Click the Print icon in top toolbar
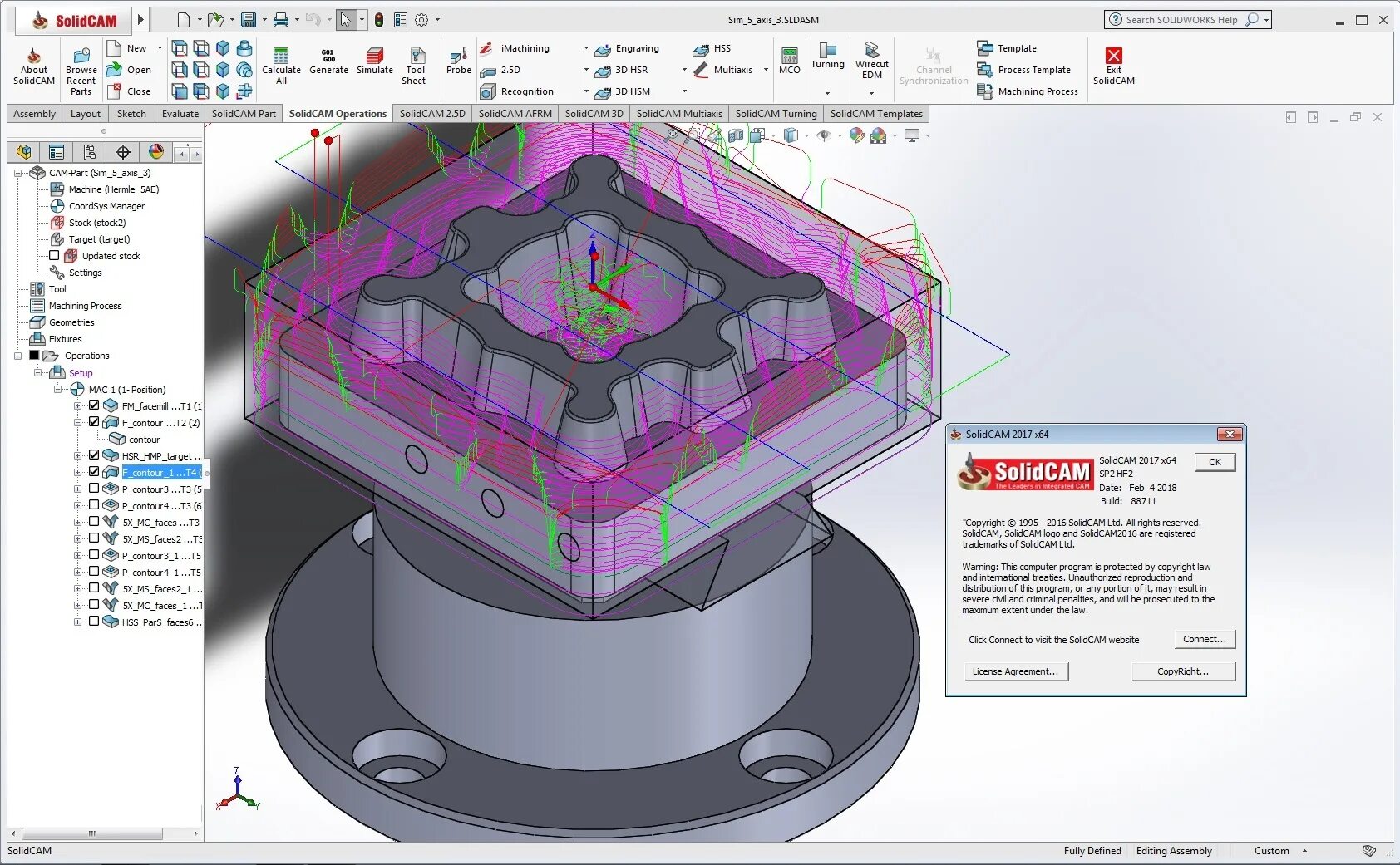The height and width of the screenshot is (865, 1400). (x=281, y=20)
